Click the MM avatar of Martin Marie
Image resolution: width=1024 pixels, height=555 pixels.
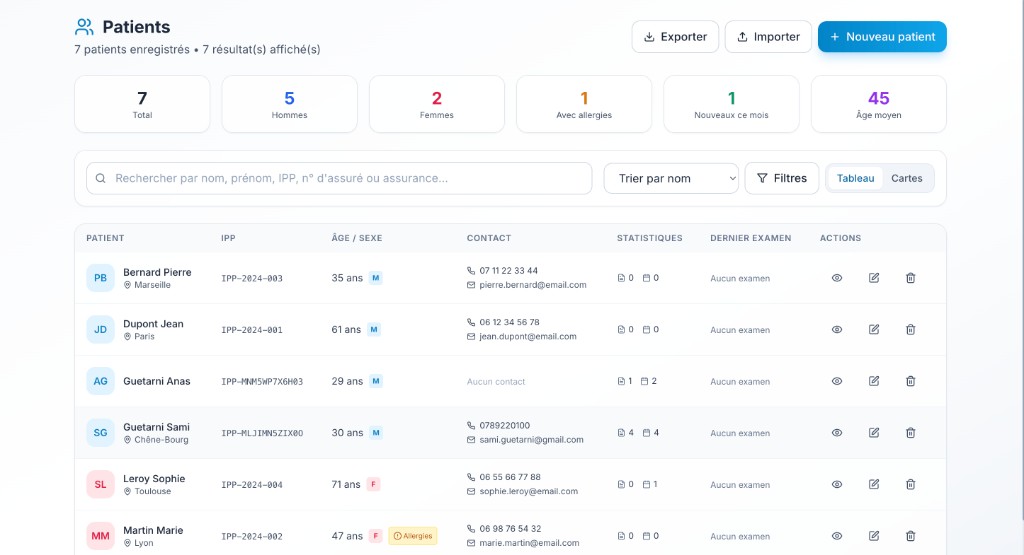pos(101,536)
